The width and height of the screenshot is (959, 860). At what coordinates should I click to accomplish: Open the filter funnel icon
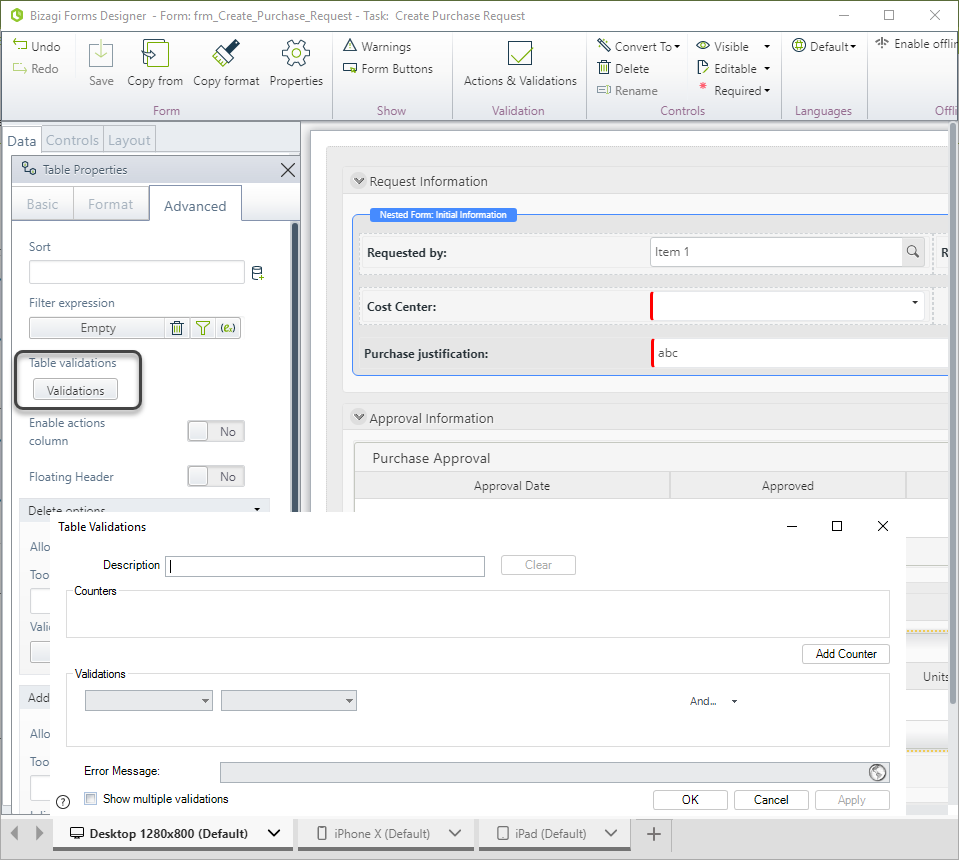point(202,328)
